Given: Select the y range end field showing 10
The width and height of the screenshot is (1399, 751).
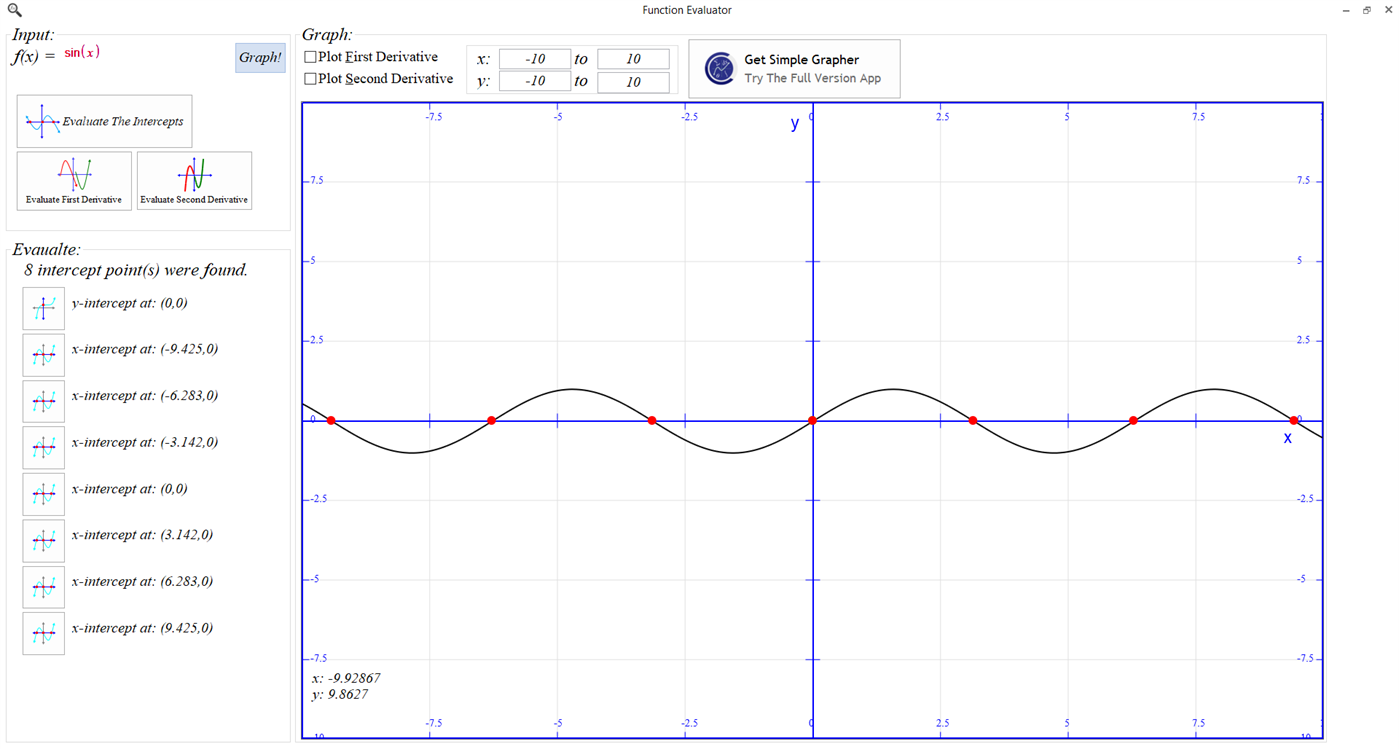Looking at the screenshot, I should click(x=633, y=81).
